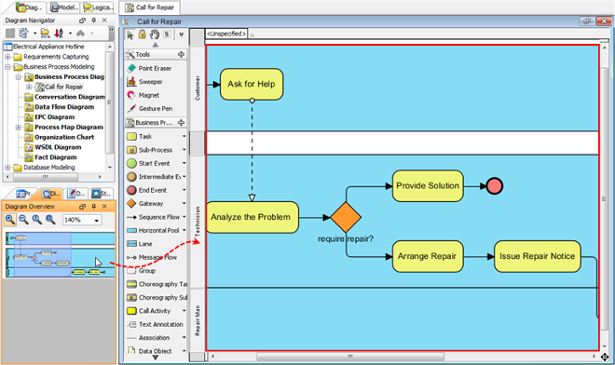Image resolution: width=615 pixels, height=365 pixels.
Task: Select the Point Eraser tool
Action: (149, 68)
